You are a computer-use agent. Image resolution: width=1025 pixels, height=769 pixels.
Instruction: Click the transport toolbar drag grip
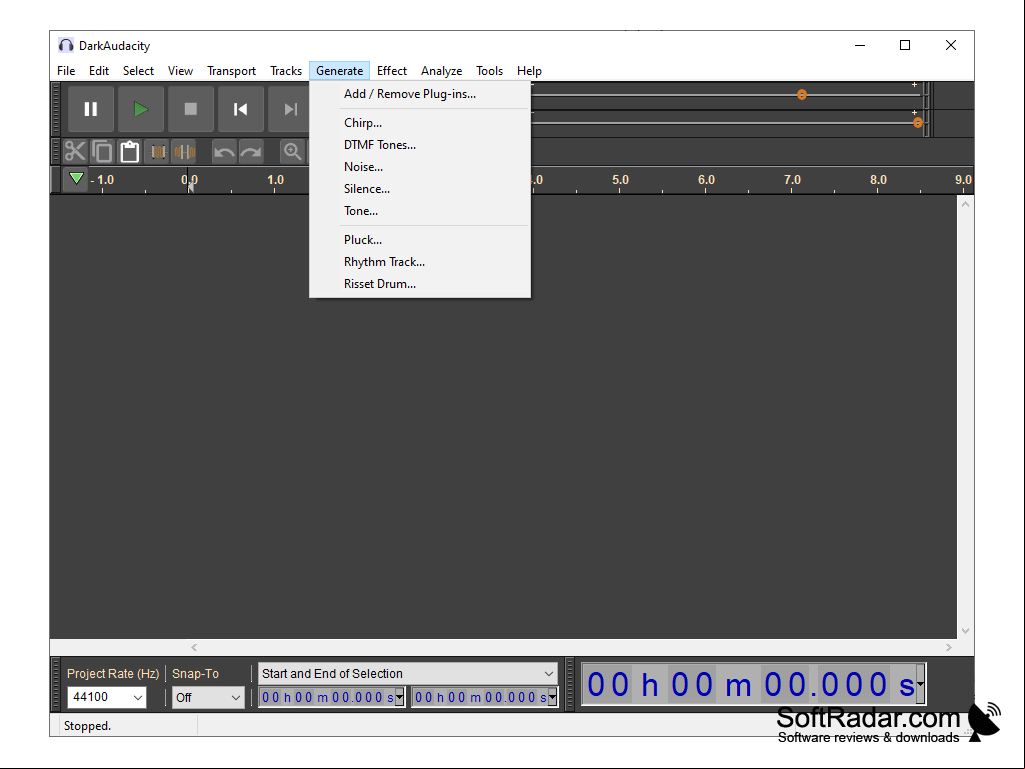56,109
